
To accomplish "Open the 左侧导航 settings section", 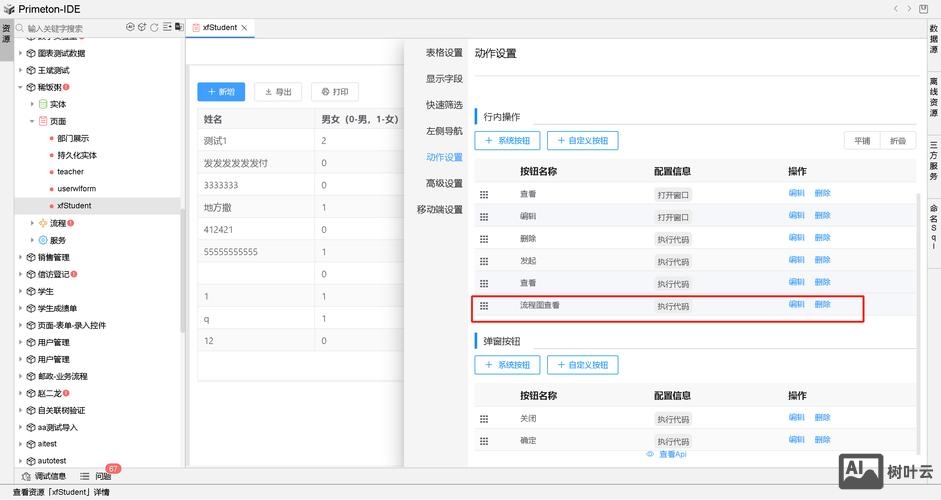I will [x=444, y=131].
